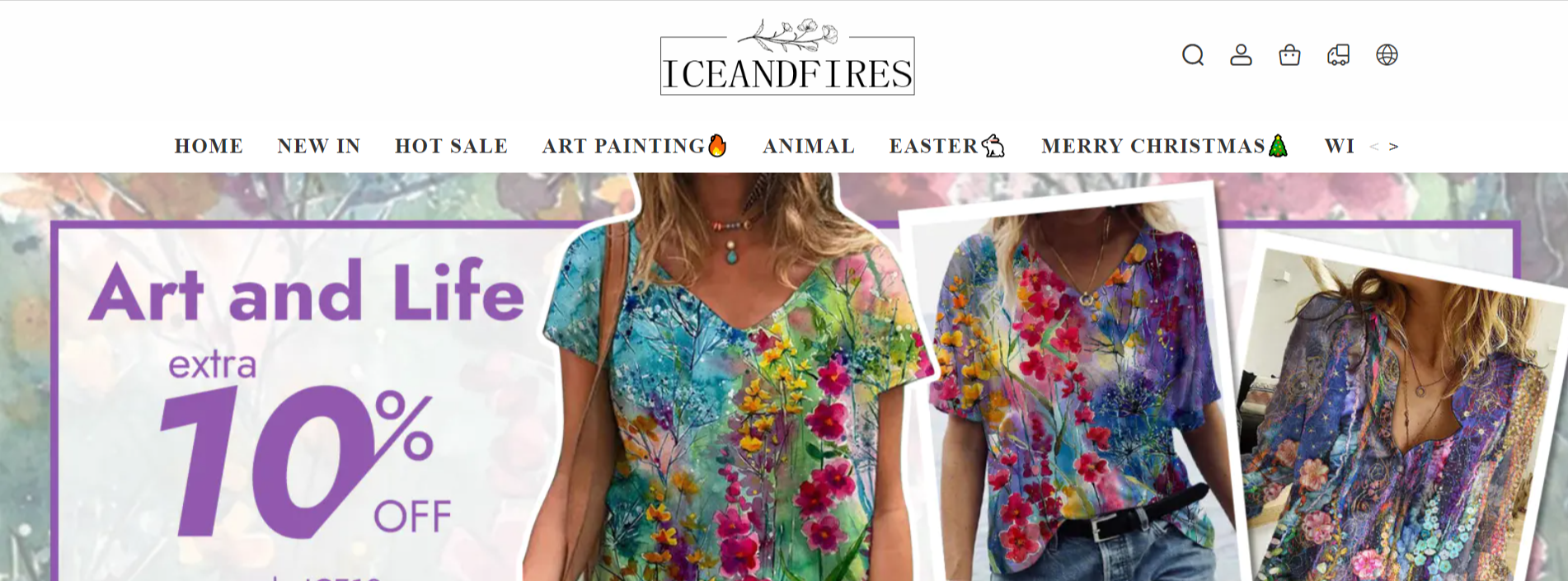The image size is (1568, 581).
Task: Go to the ICEANDFIRES logo homepage
Action: (x=787, y=57)
